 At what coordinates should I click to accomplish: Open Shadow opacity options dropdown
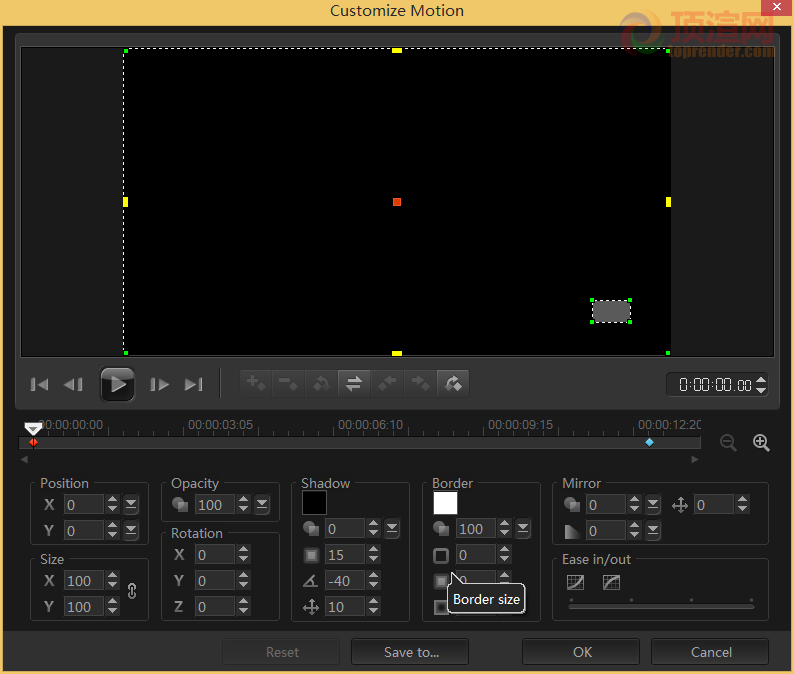click(392, 529)
